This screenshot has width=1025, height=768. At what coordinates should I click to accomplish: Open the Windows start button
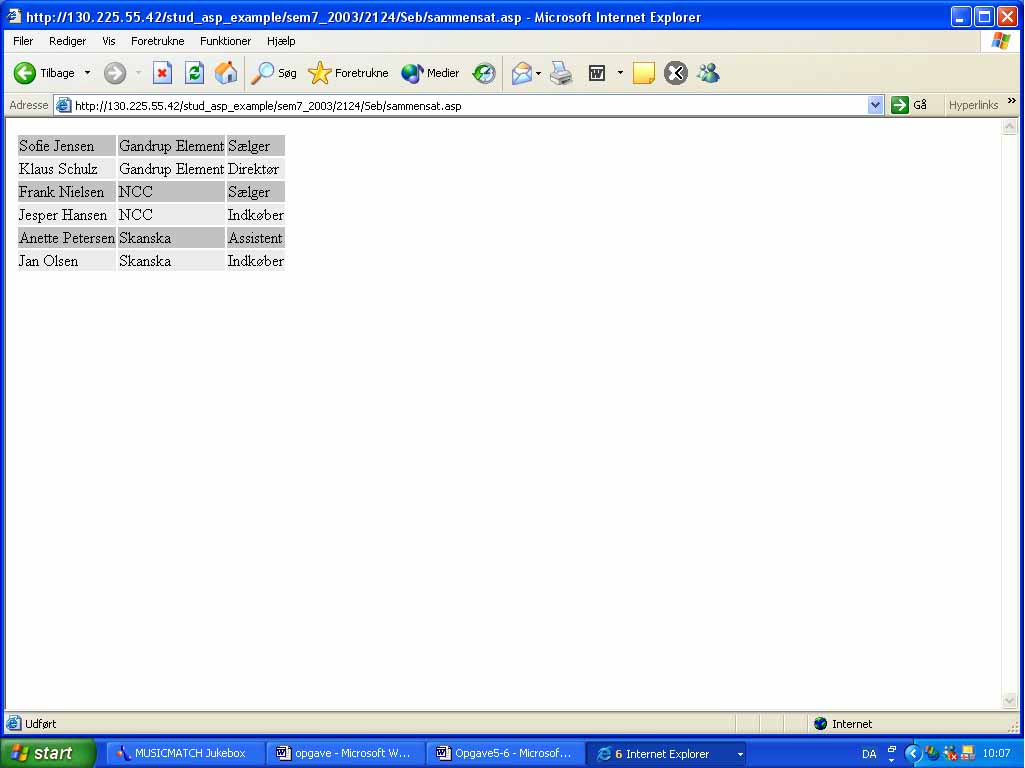tap(46, 754)
